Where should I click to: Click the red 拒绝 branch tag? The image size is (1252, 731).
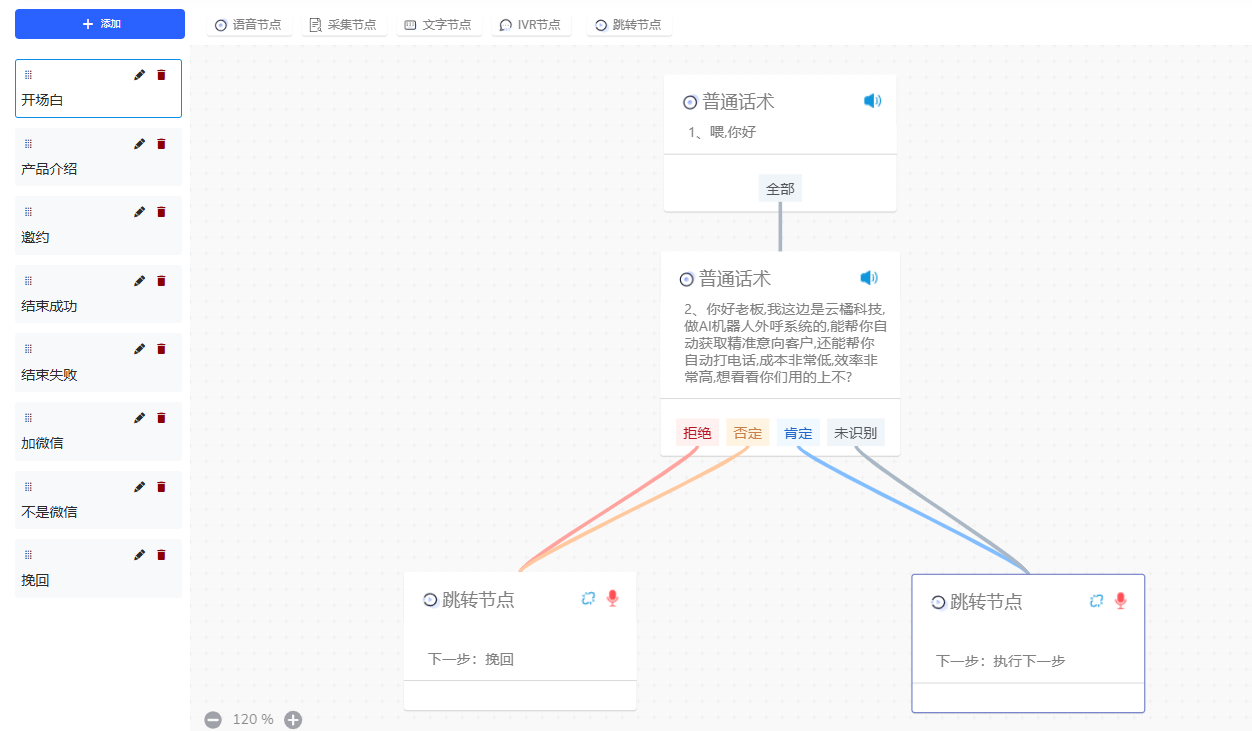697,433
